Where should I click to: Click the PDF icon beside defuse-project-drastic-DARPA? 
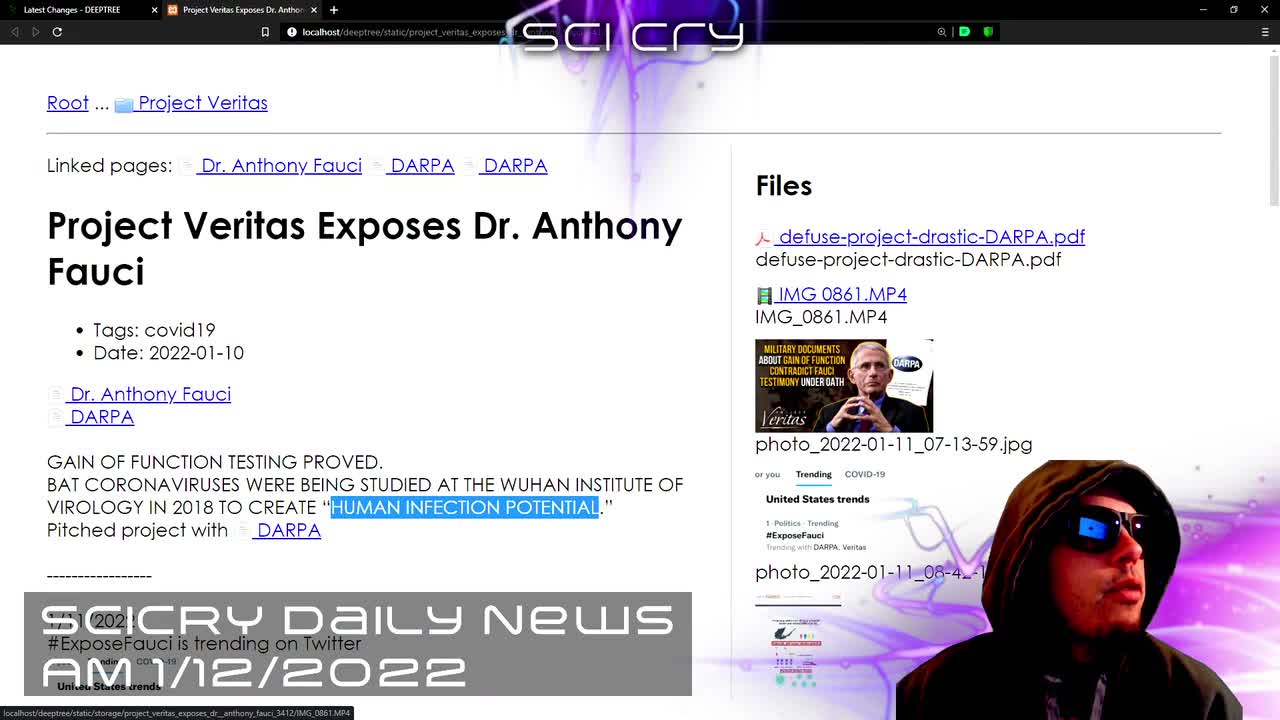tap(763, 238)
